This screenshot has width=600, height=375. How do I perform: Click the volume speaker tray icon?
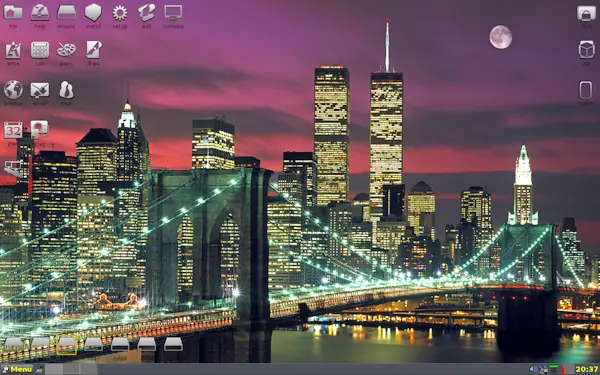tap(533, 369)
